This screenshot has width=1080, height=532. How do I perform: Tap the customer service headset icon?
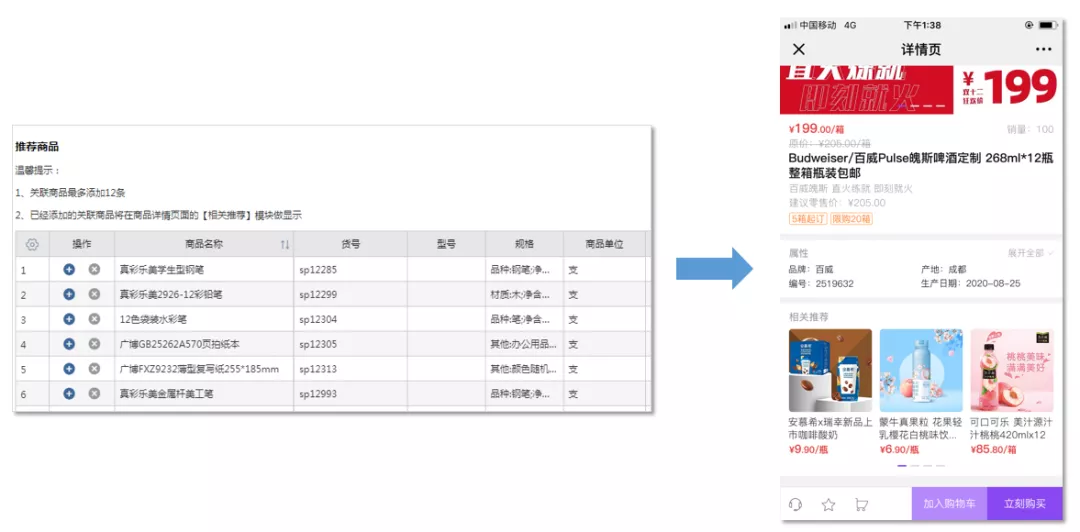click(796, 504)
